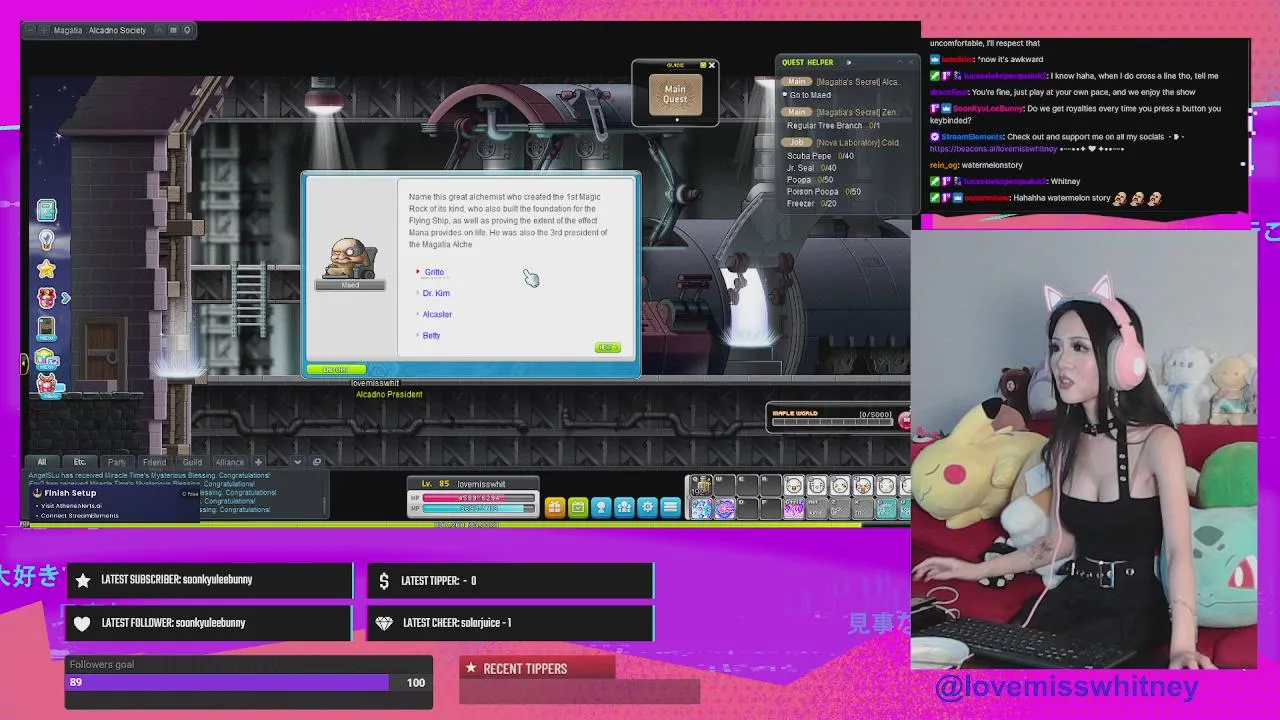
Task: Open the blue character info icon
Action: [601, 507]
